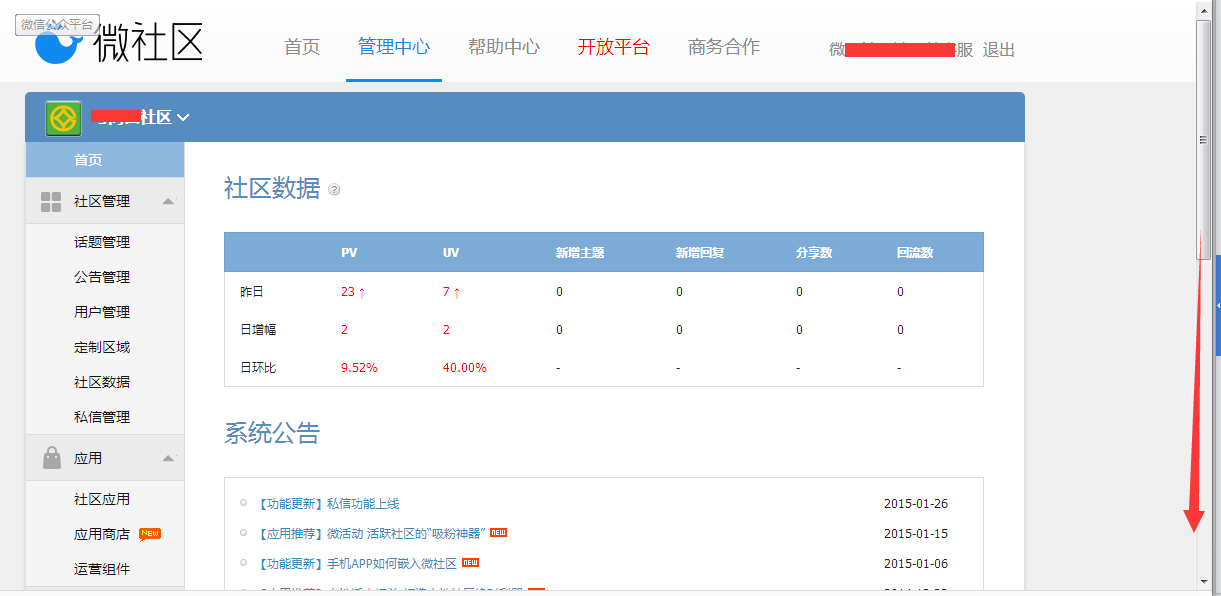
Task: Select 话题管理 in the sidebar
Action: pos(102,242)
